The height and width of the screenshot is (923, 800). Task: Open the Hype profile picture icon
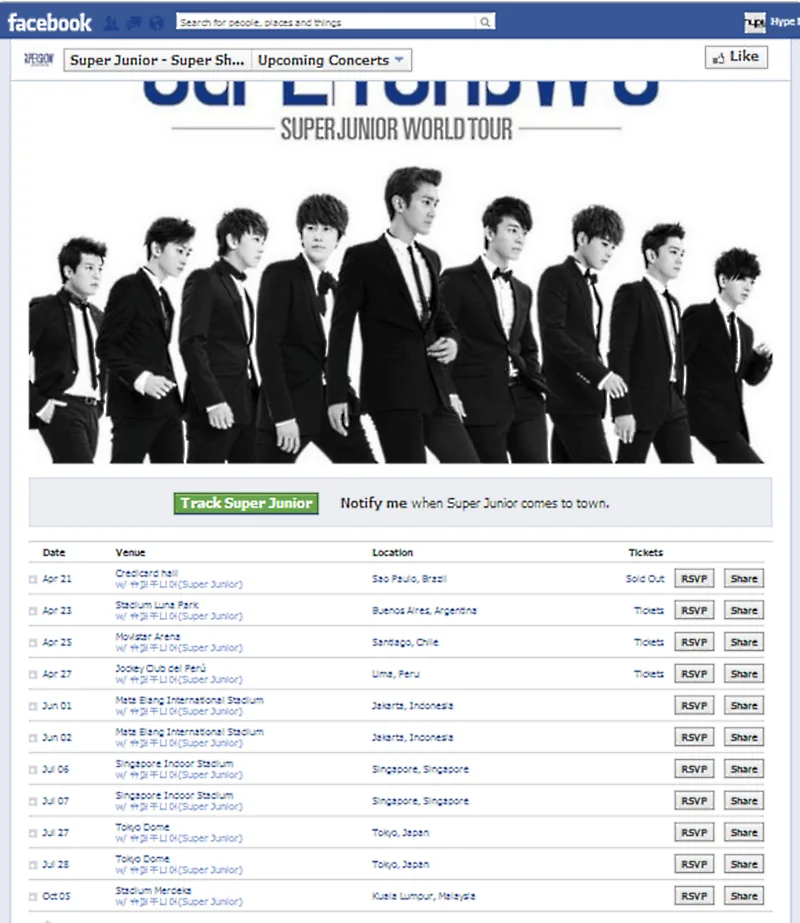pos(755,22)
